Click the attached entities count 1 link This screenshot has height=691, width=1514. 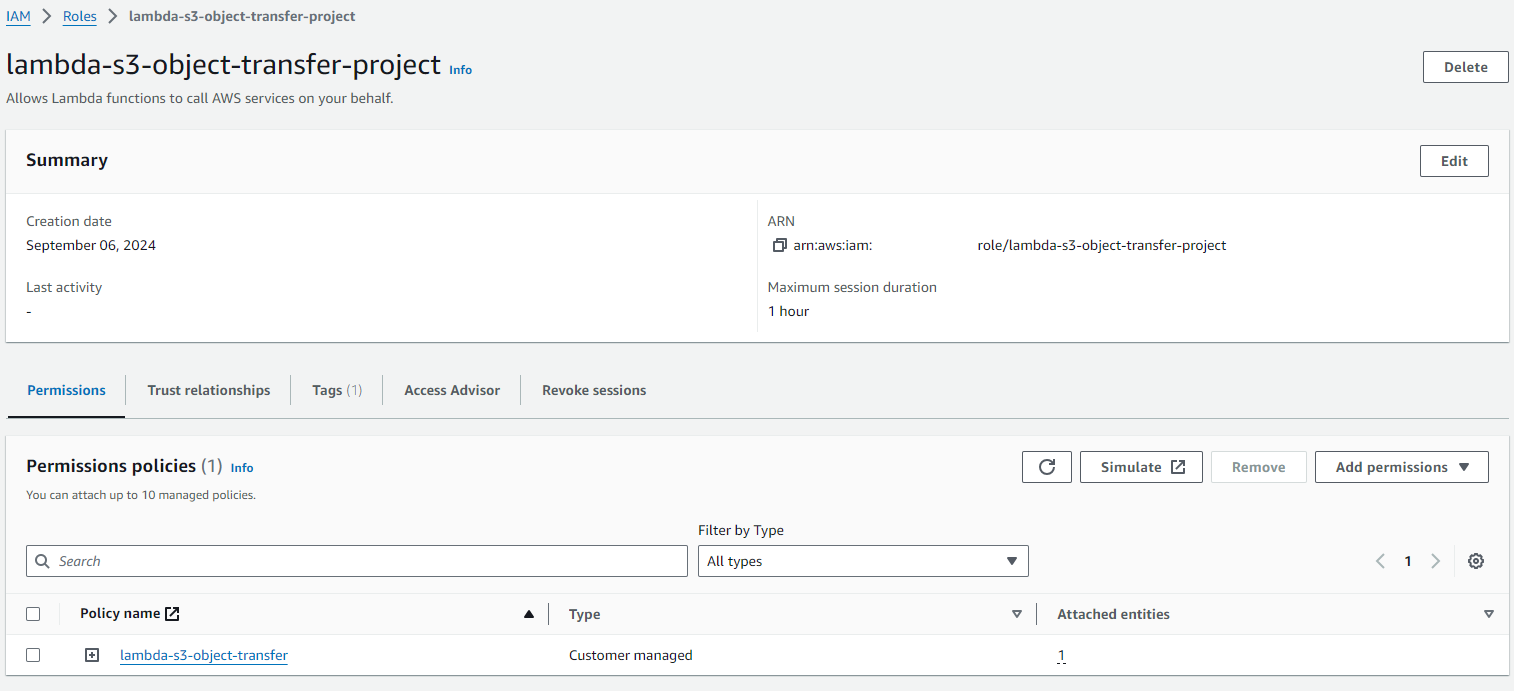coord(1061,655)
